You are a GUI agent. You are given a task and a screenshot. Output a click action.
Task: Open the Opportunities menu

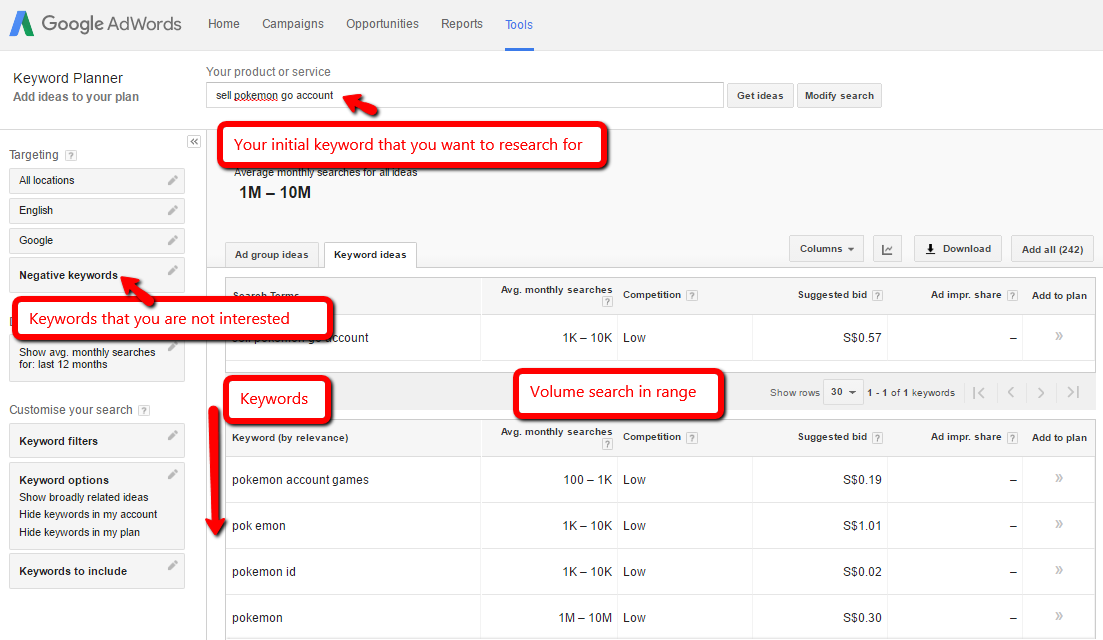[382, 24]
